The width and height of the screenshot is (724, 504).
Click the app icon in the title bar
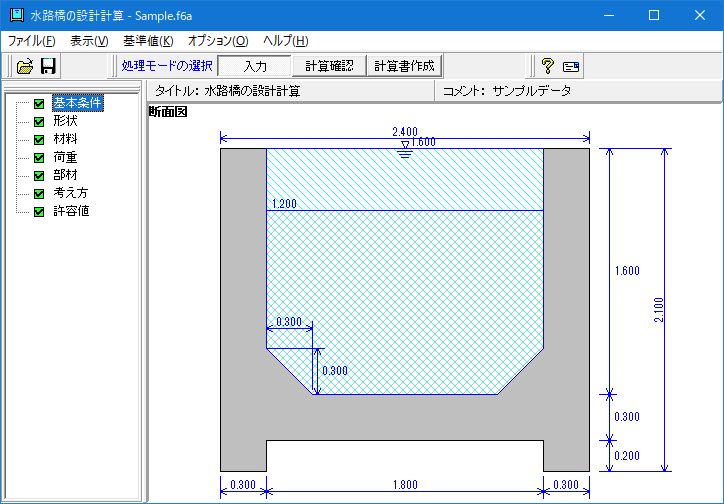(17, 15)
